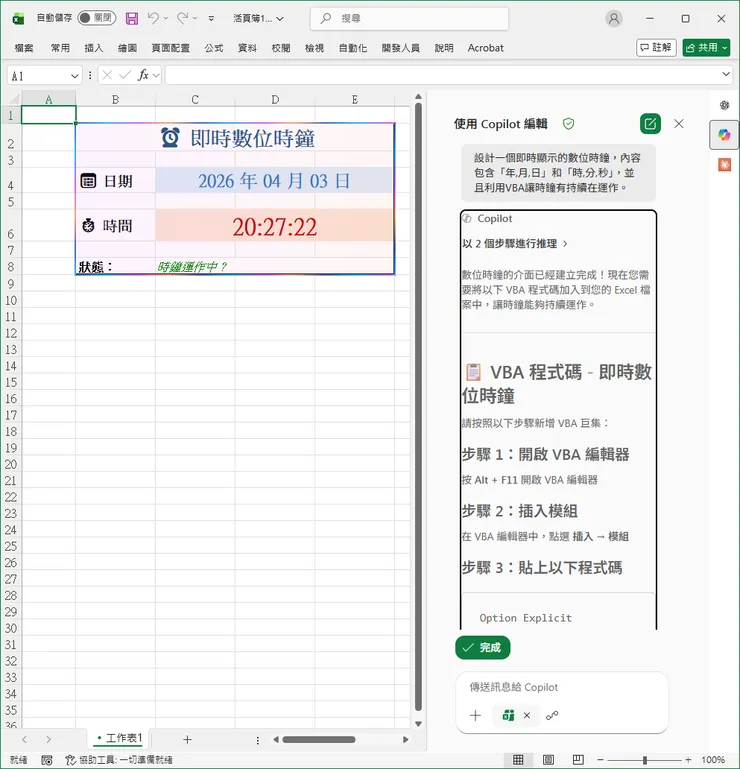
Task: Start a new Copilot chat with green edit icon
Action: point(650,124)
